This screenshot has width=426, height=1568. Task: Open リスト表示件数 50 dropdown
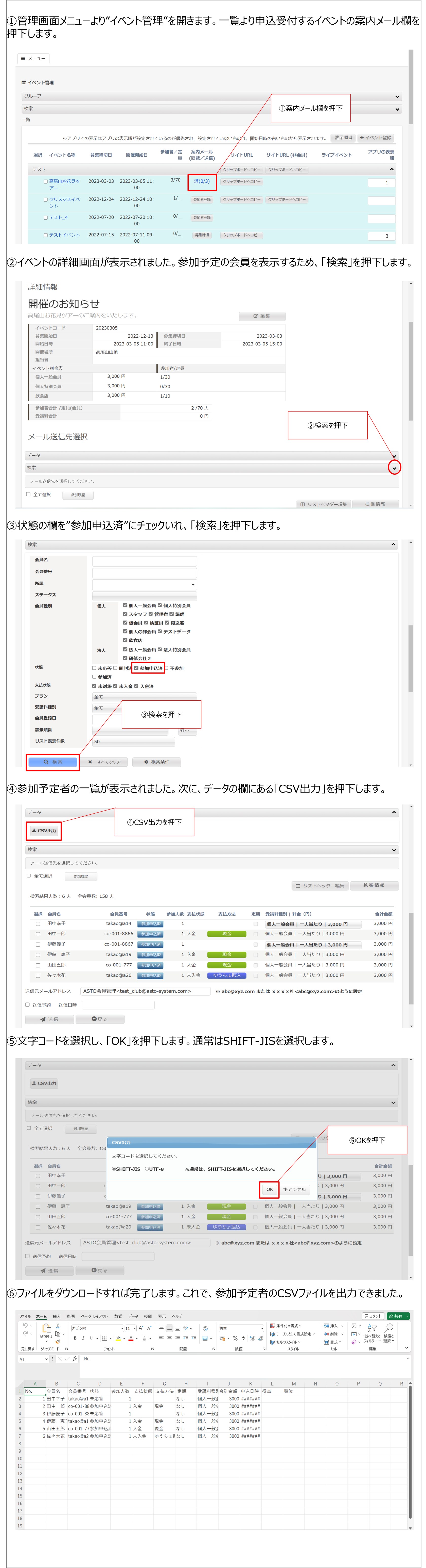point(134,741)
